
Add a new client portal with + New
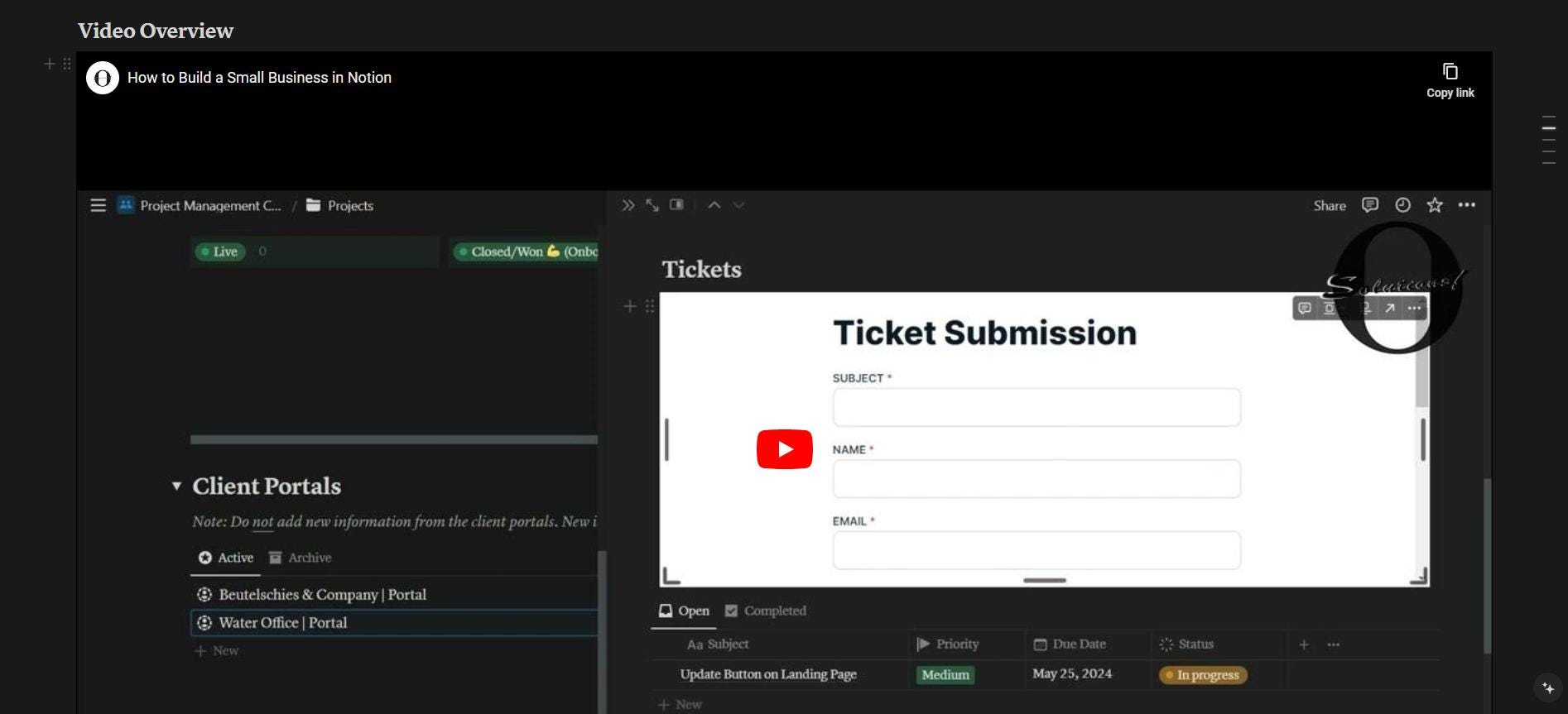pyautogui.click(x=217, y=651)
